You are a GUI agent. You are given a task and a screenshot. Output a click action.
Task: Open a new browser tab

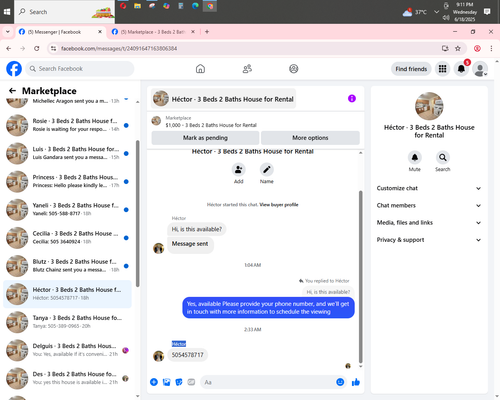[x=207, y=32]
